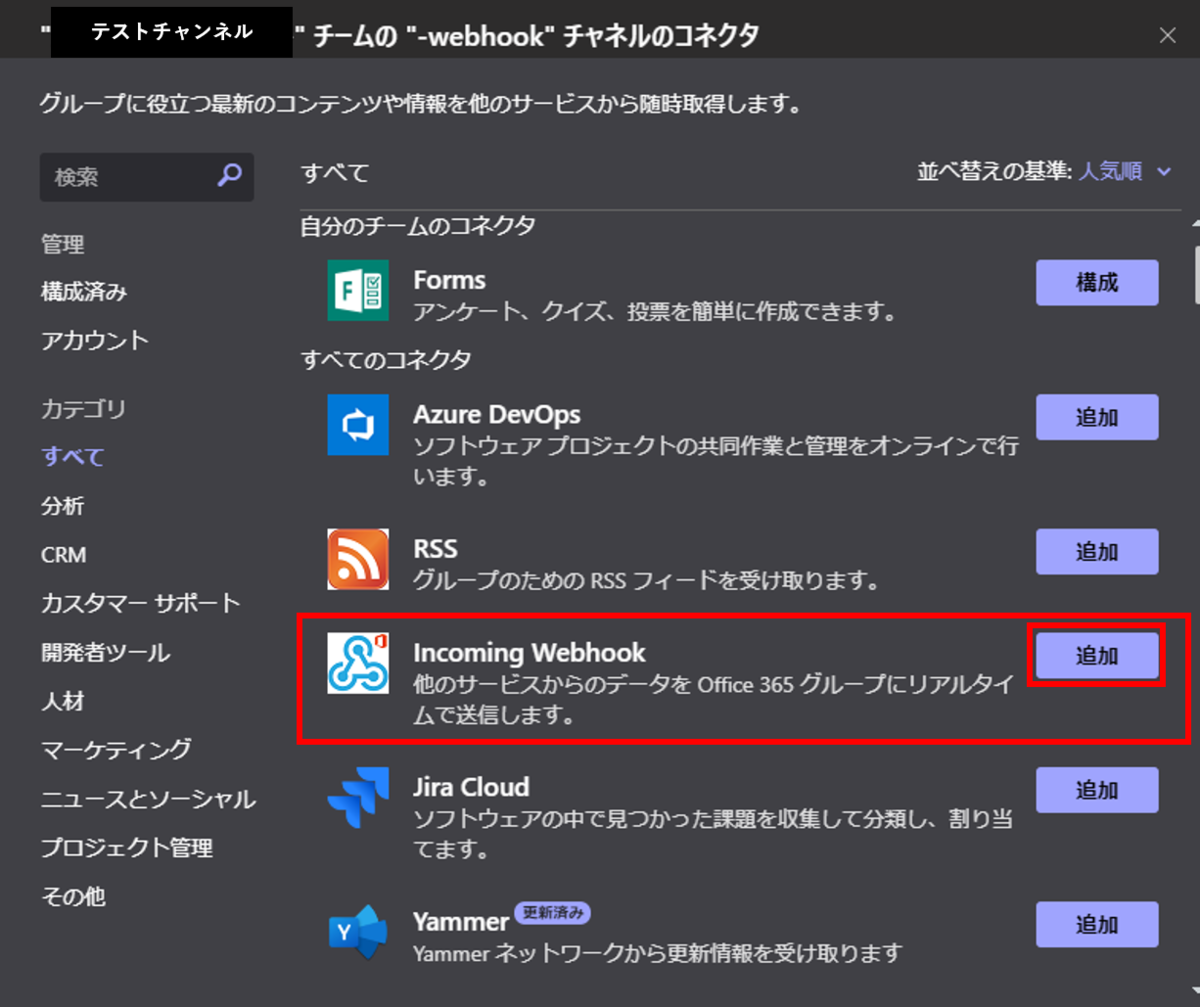
Task: Click the Incoming Webhook connector icon
Action: point(357,663)
